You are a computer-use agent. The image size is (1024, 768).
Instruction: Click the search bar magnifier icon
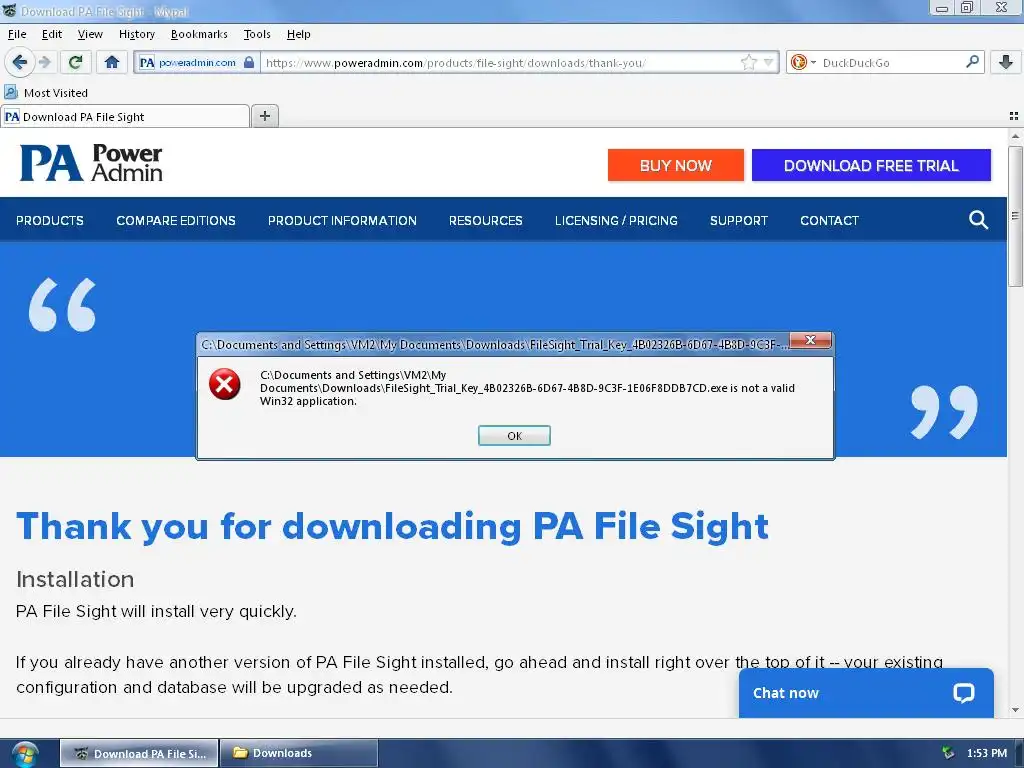click(972, 62)
